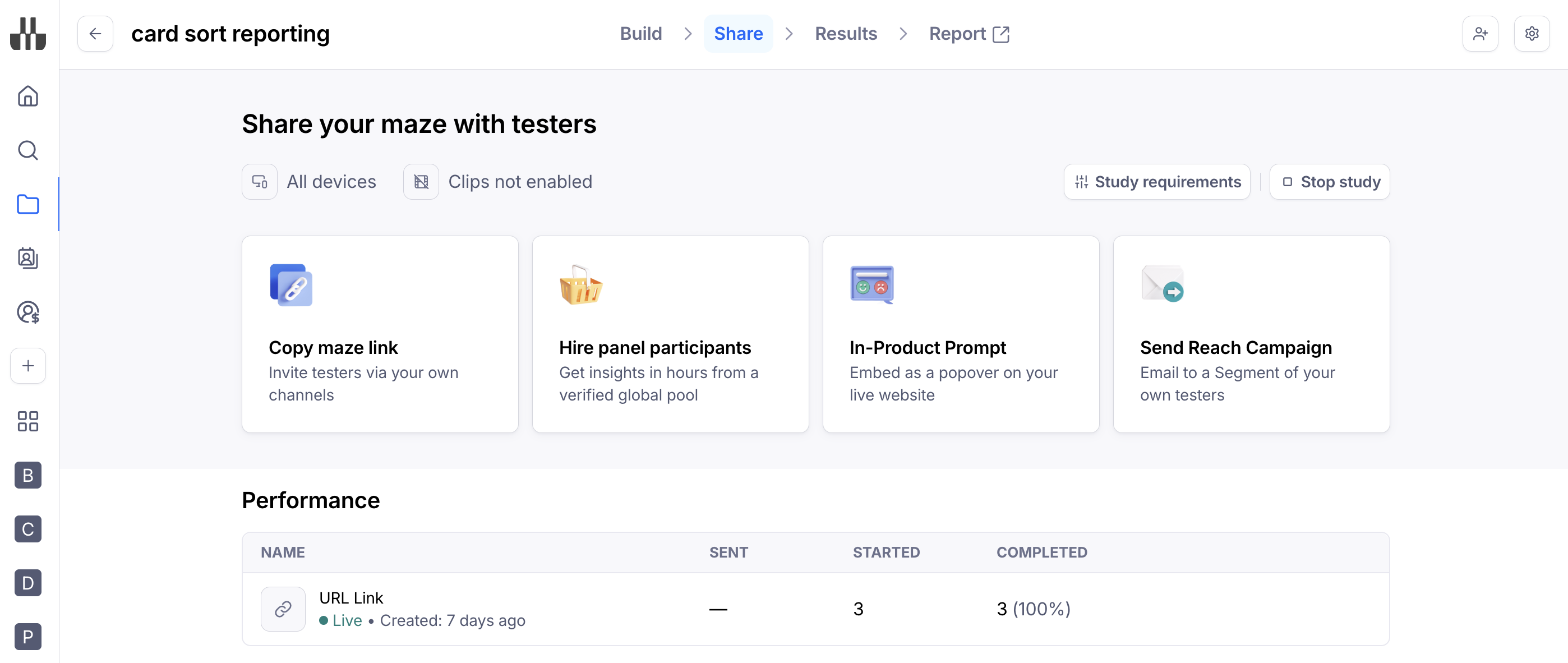Open the settings gear icon
Viewport: 1568px width, 663px height.
(x=1532, y=34)
